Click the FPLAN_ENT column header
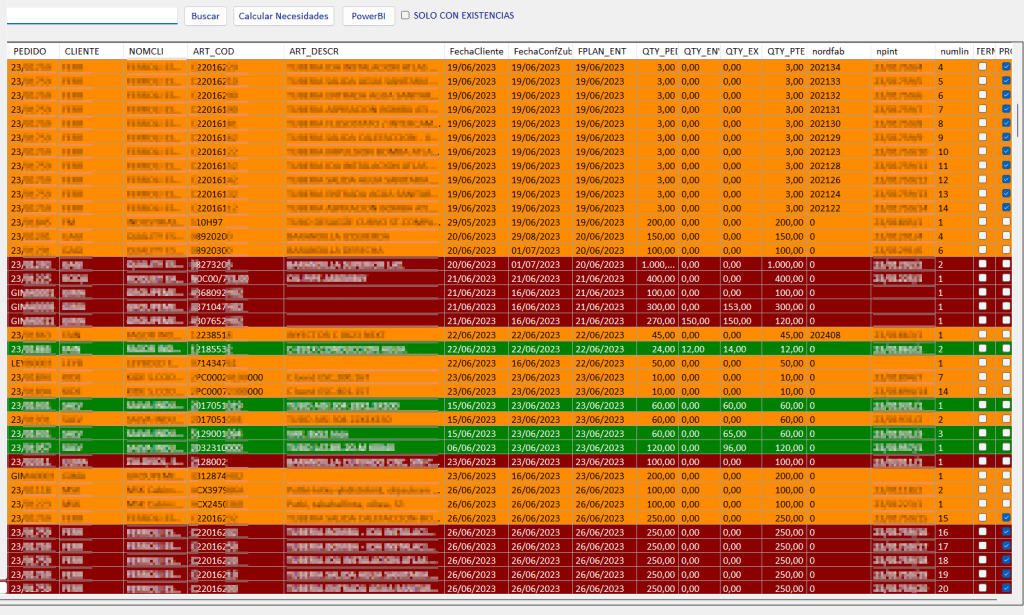Viewport: 1024px width, 615px height. coord(602,51)
